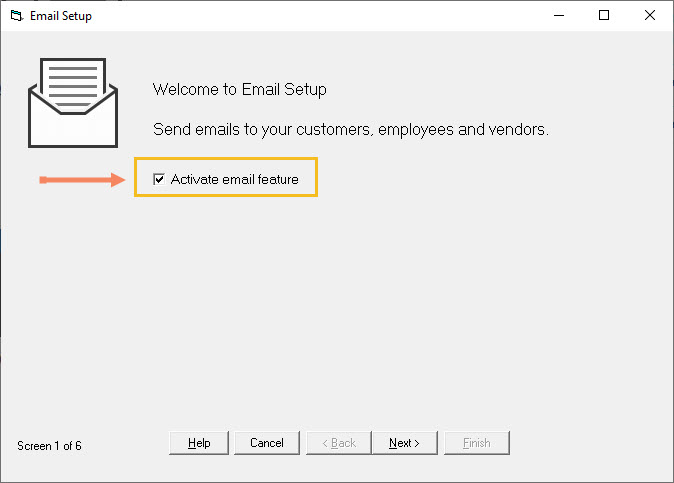Click the 'Email Setup' window title text

[61, 16]
